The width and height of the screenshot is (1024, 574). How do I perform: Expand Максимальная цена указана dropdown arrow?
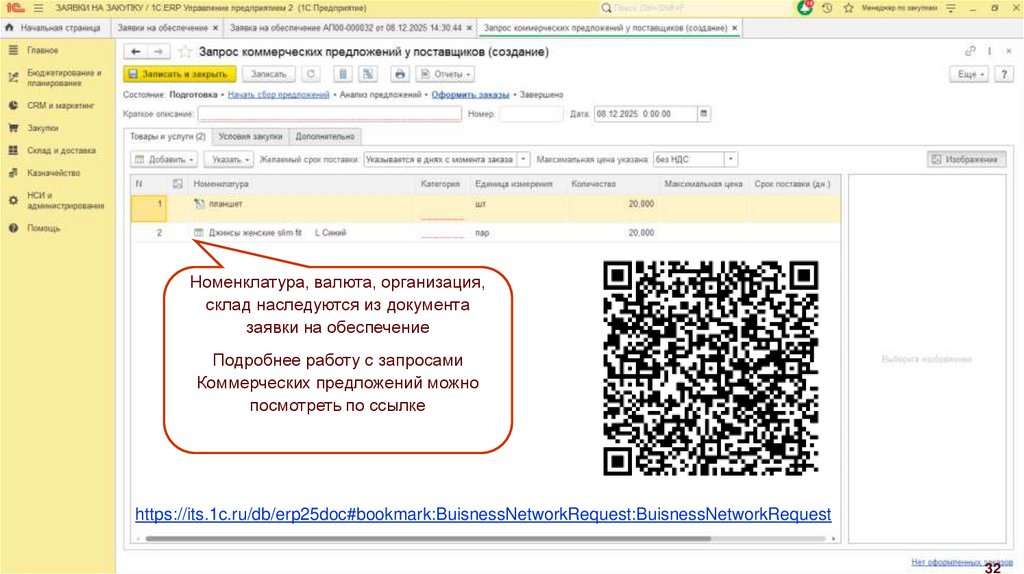[x=731, y=159]
